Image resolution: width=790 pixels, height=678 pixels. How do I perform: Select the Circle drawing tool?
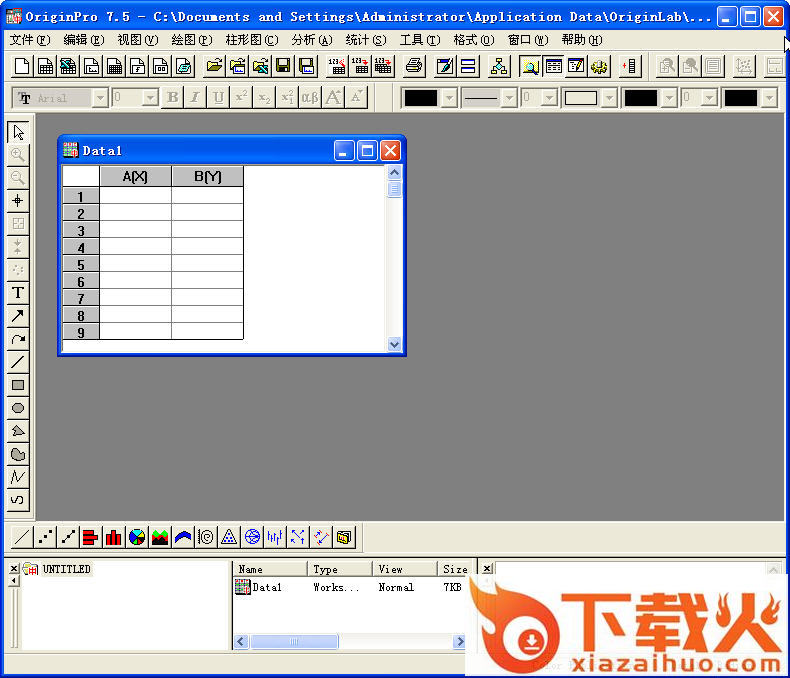tap(18, 408)
